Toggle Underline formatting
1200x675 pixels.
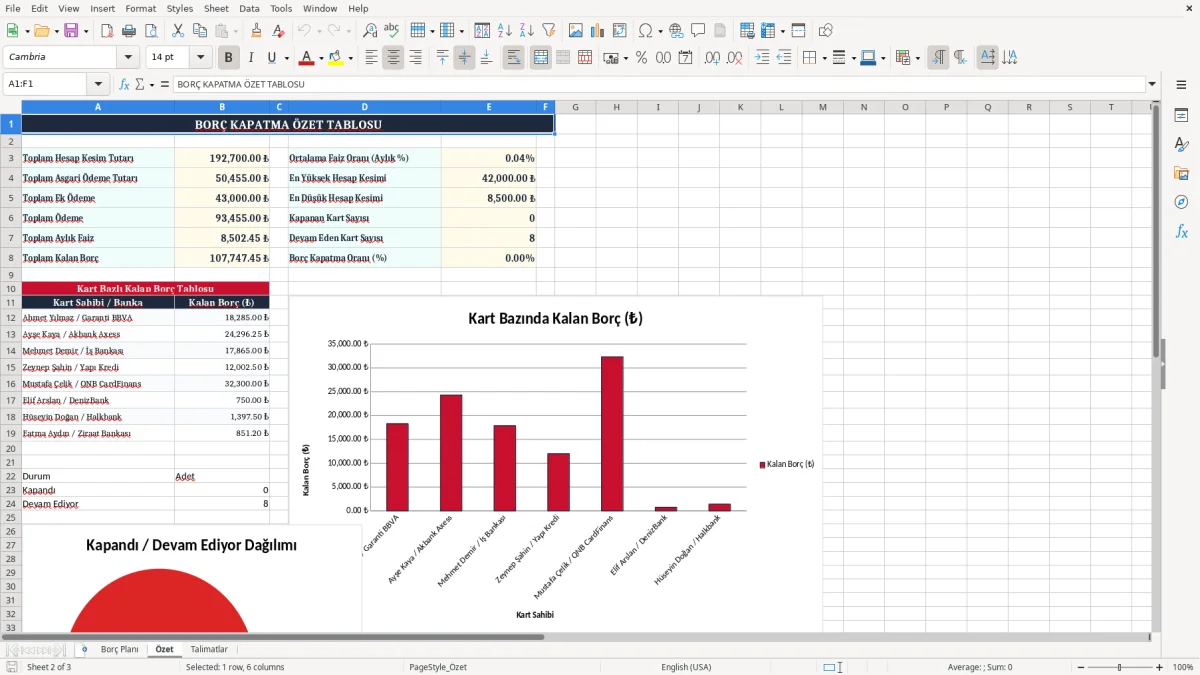pyautogui.click(x=272, y=58)
